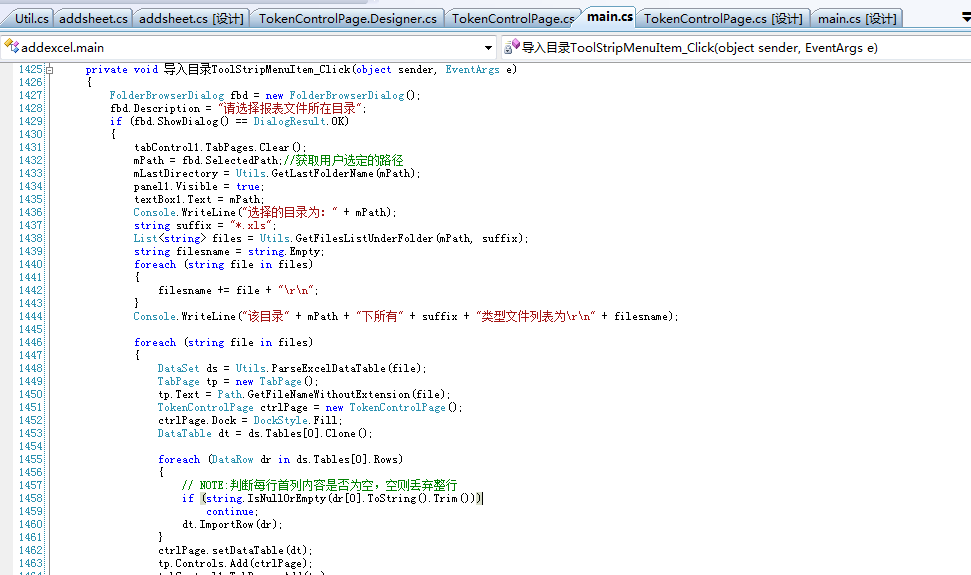Screen dimensions: 971x575
Task: Click EventArgs in the method signature
Action: pyautogui.click(x=472, y=69)
